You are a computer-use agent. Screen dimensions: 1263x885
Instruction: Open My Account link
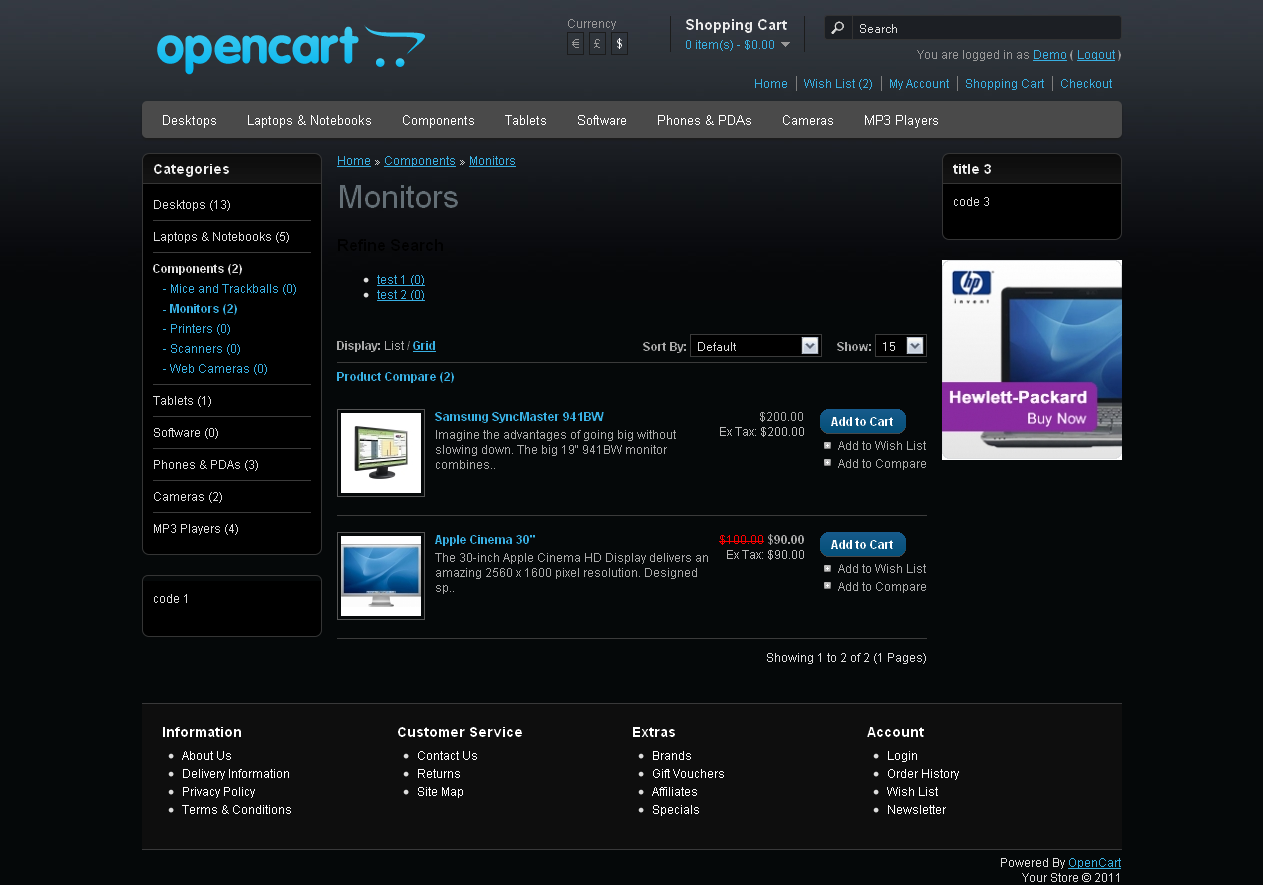[x=919, y=84]
